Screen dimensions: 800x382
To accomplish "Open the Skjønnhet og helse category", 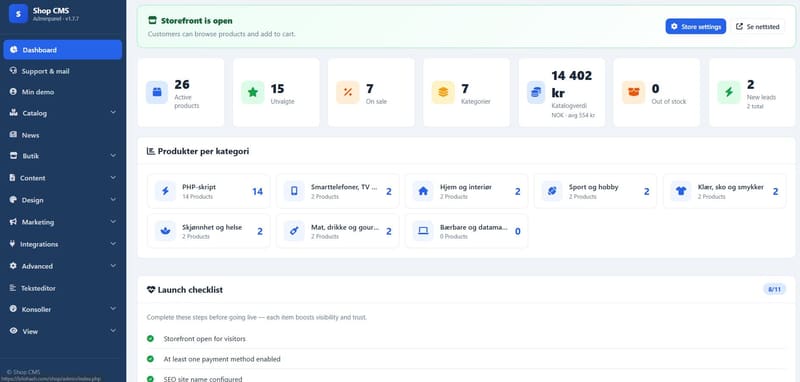I will point(209,231).
